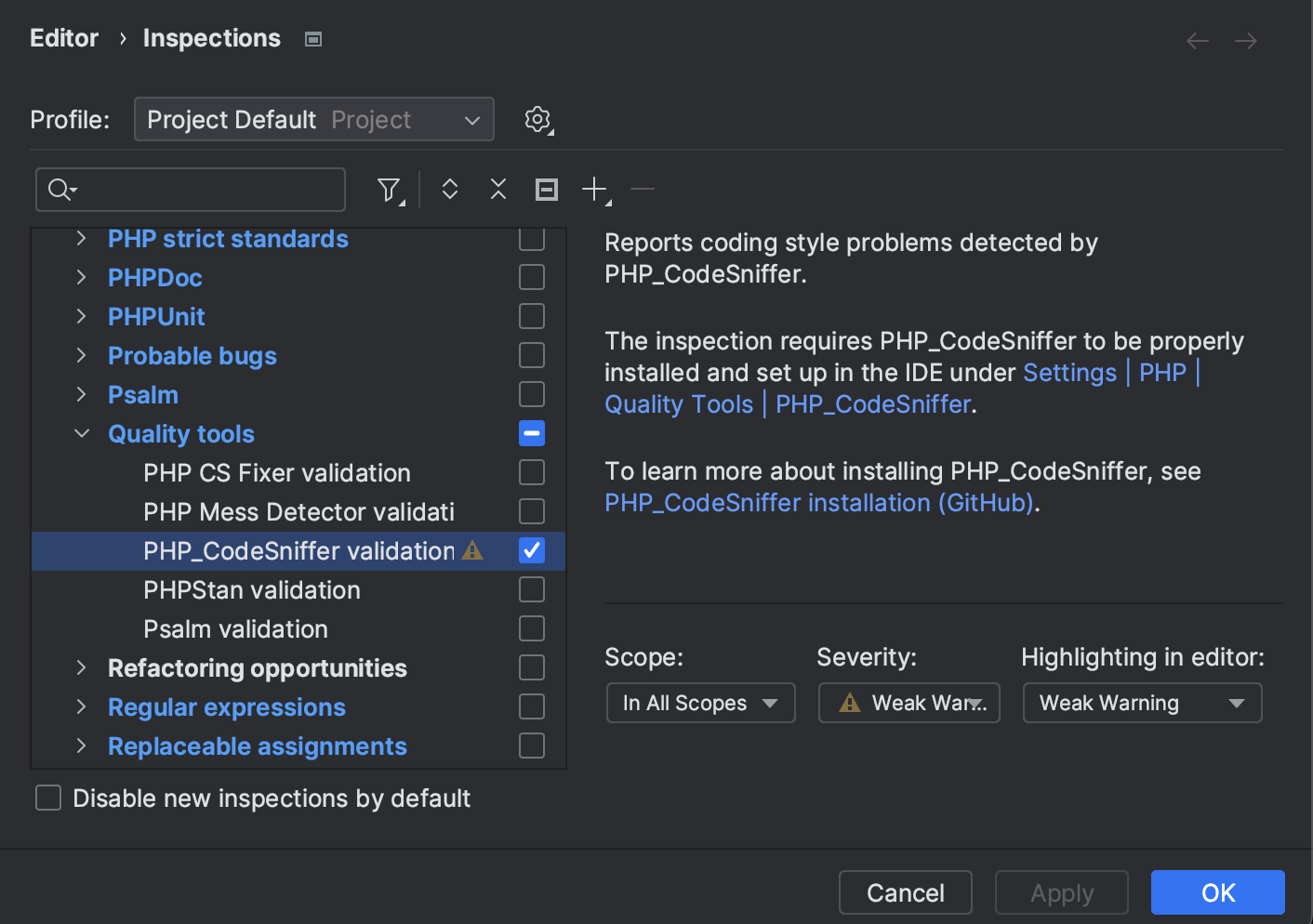Go back with the left arrow icon
This screenshot has width=1313, height=924.
pyautogui.click(x=1198, y=41)
